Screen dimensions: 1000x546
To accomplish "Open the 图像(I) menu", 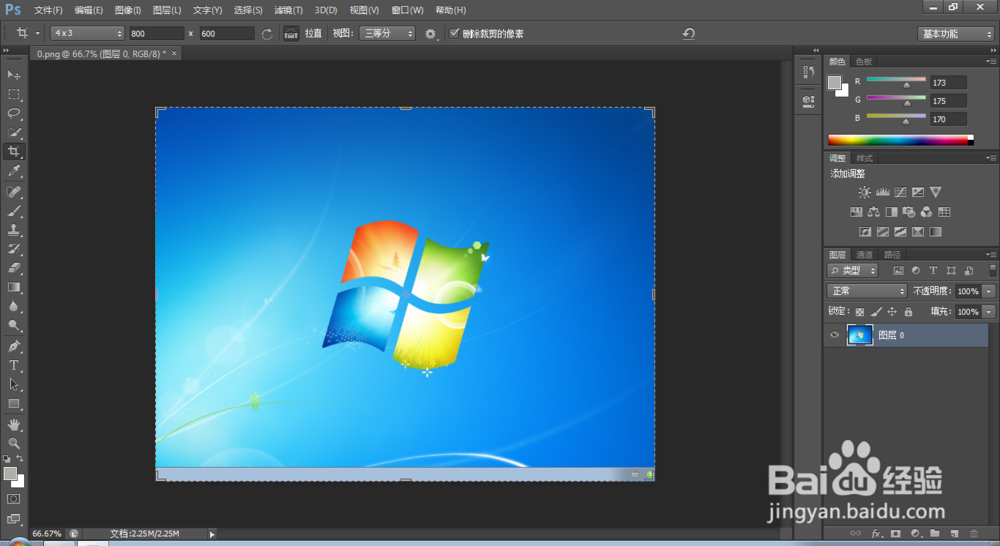I will [x=128, y=10].
